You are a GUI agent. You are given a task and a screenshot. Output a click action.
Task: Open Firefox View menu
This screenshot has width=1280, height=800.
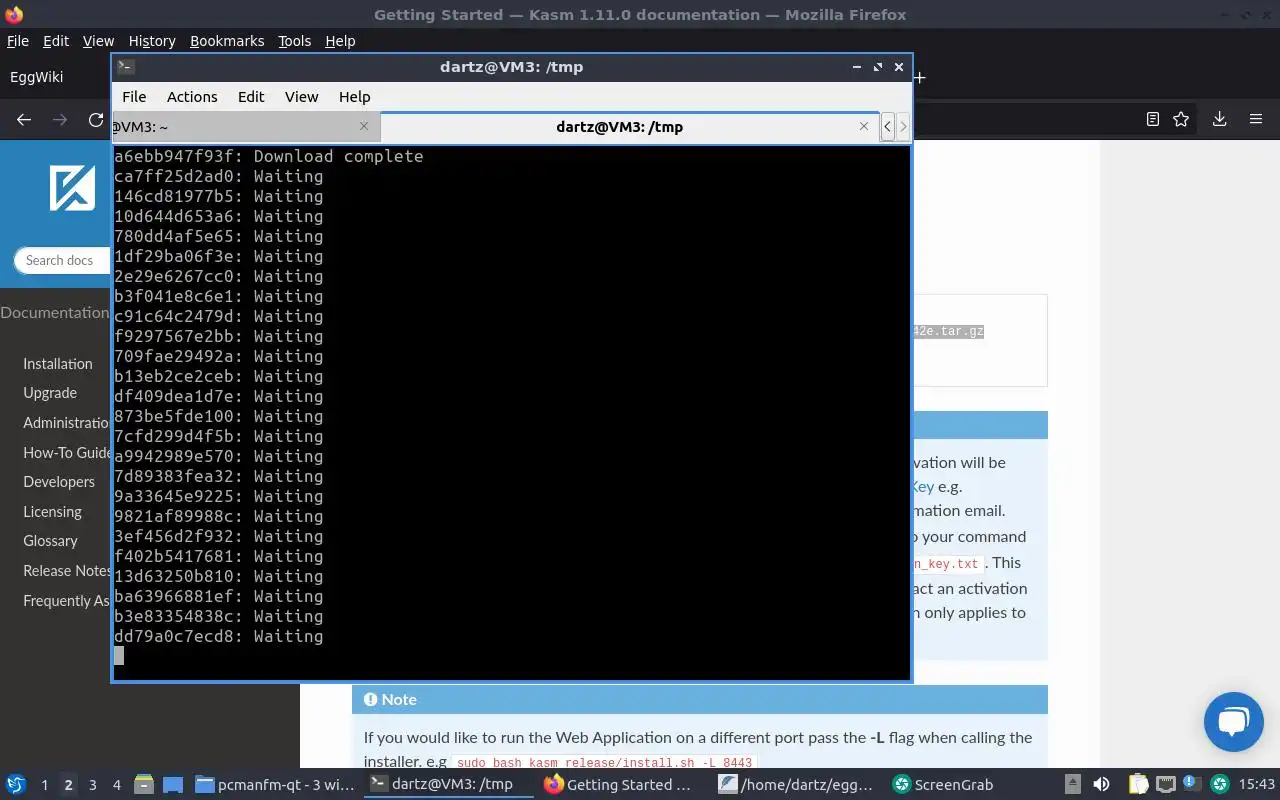tap(98, 41)
